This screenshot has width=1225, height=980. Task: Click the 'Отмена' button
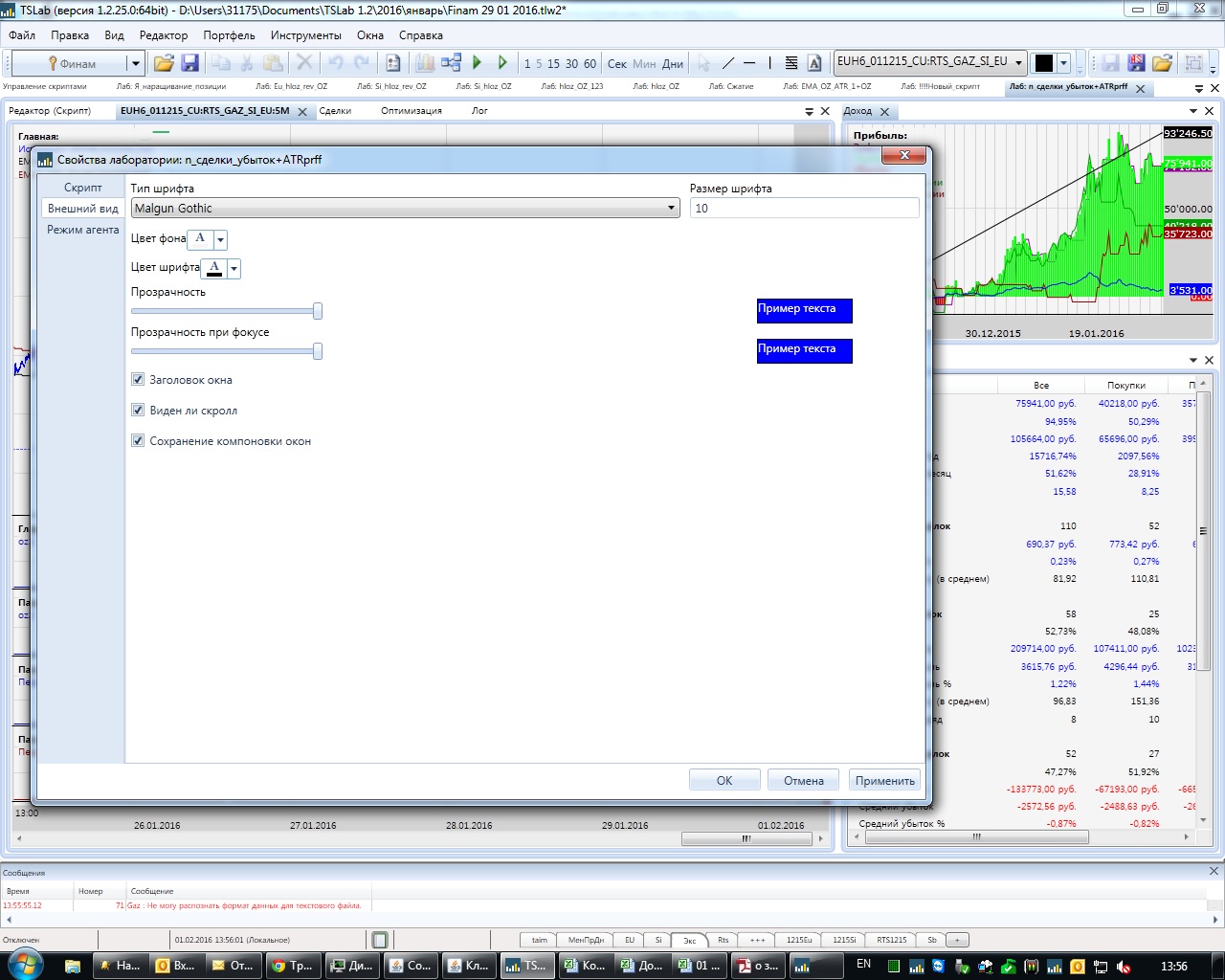click(x=803, y=781)
